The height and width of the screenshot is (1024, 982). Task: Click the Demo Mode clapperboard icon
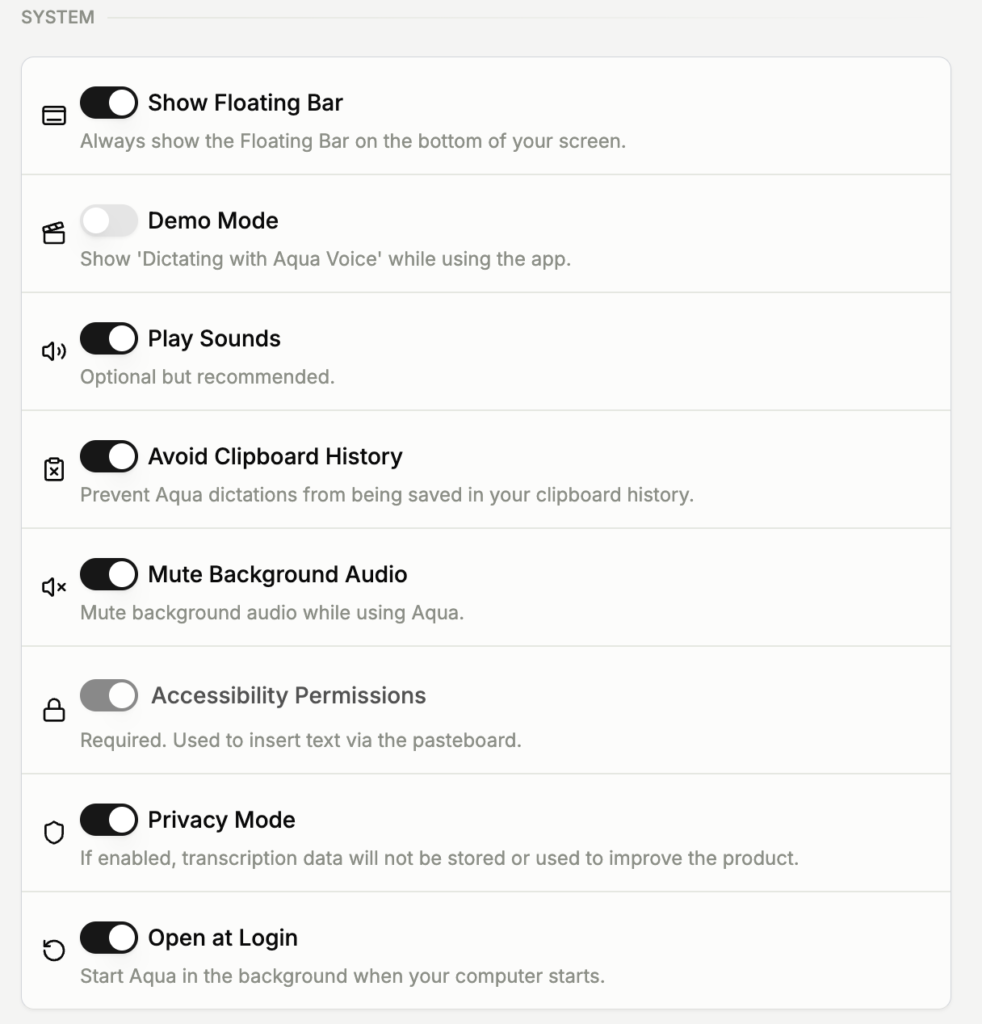tap(54, 234)
